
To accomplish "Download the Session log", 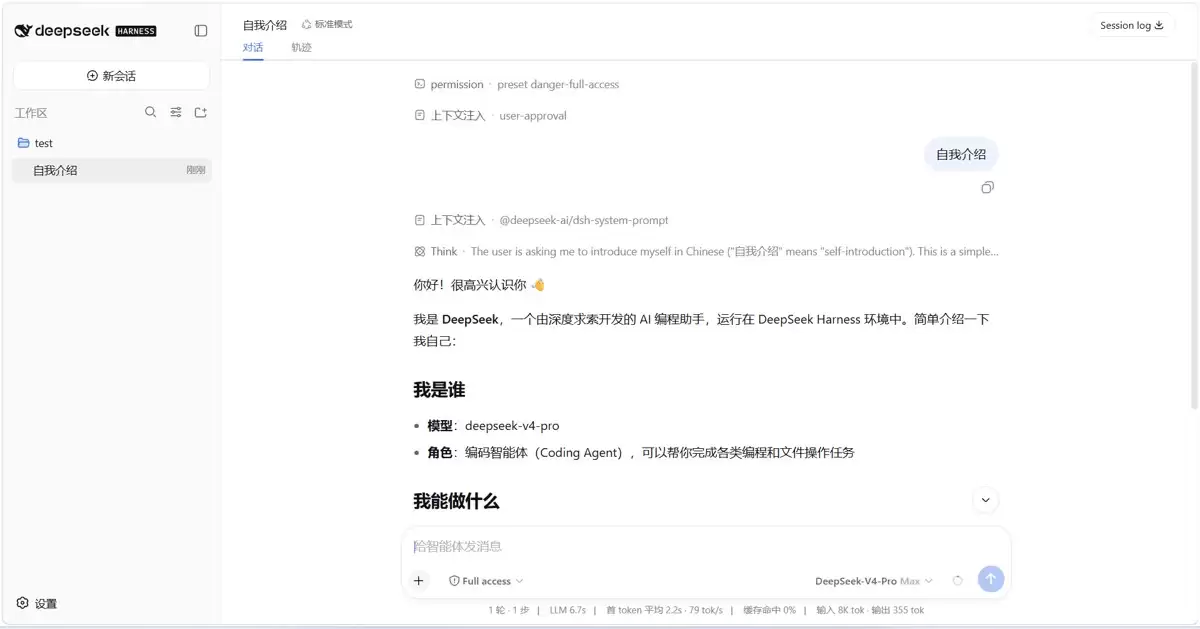I will (x=1132, y=26).
